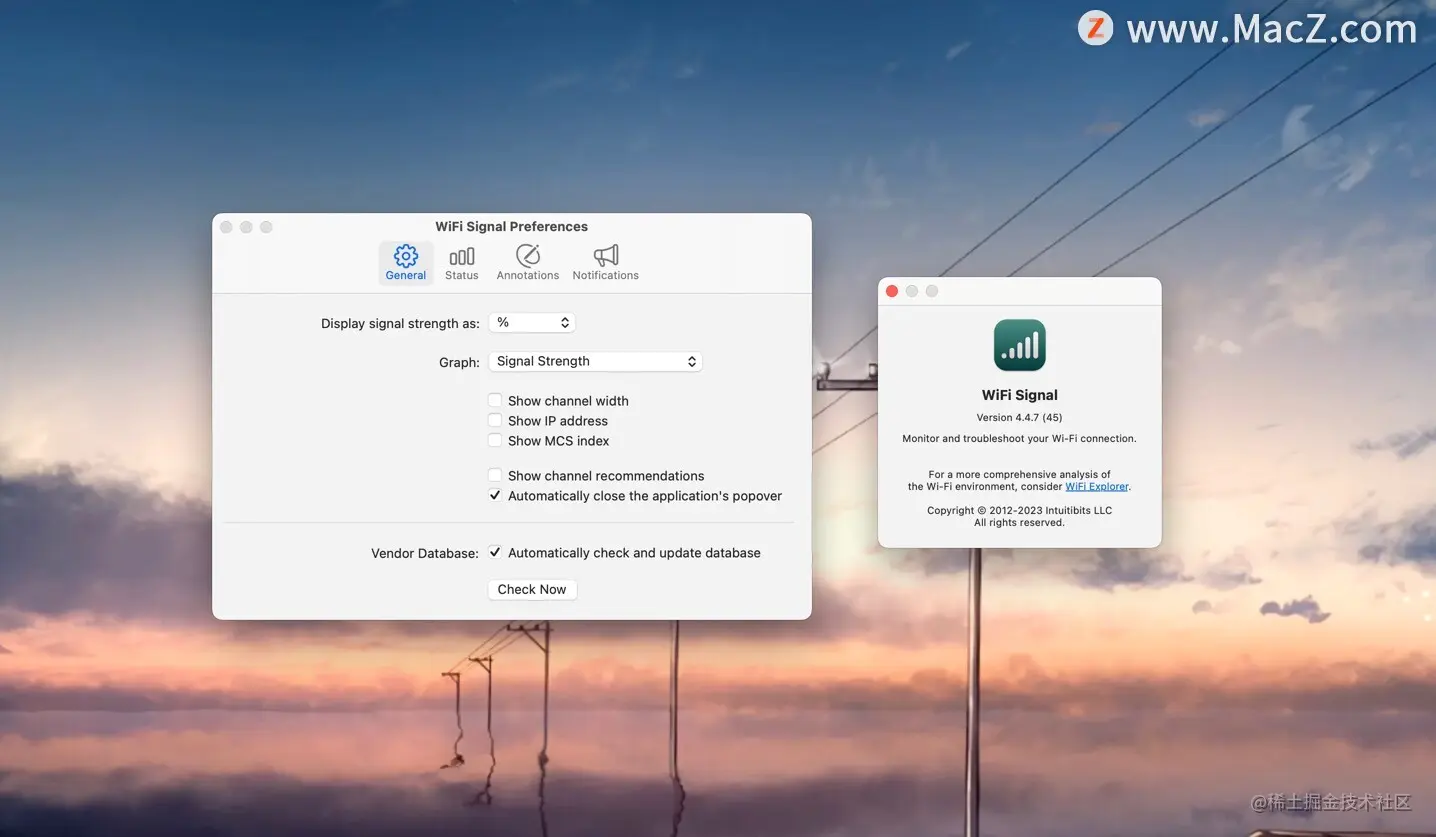Image resolution: width=1436 pixels, height=837 pixels.
Task: Select the Notifications tab label
Action: click(606, 276)
